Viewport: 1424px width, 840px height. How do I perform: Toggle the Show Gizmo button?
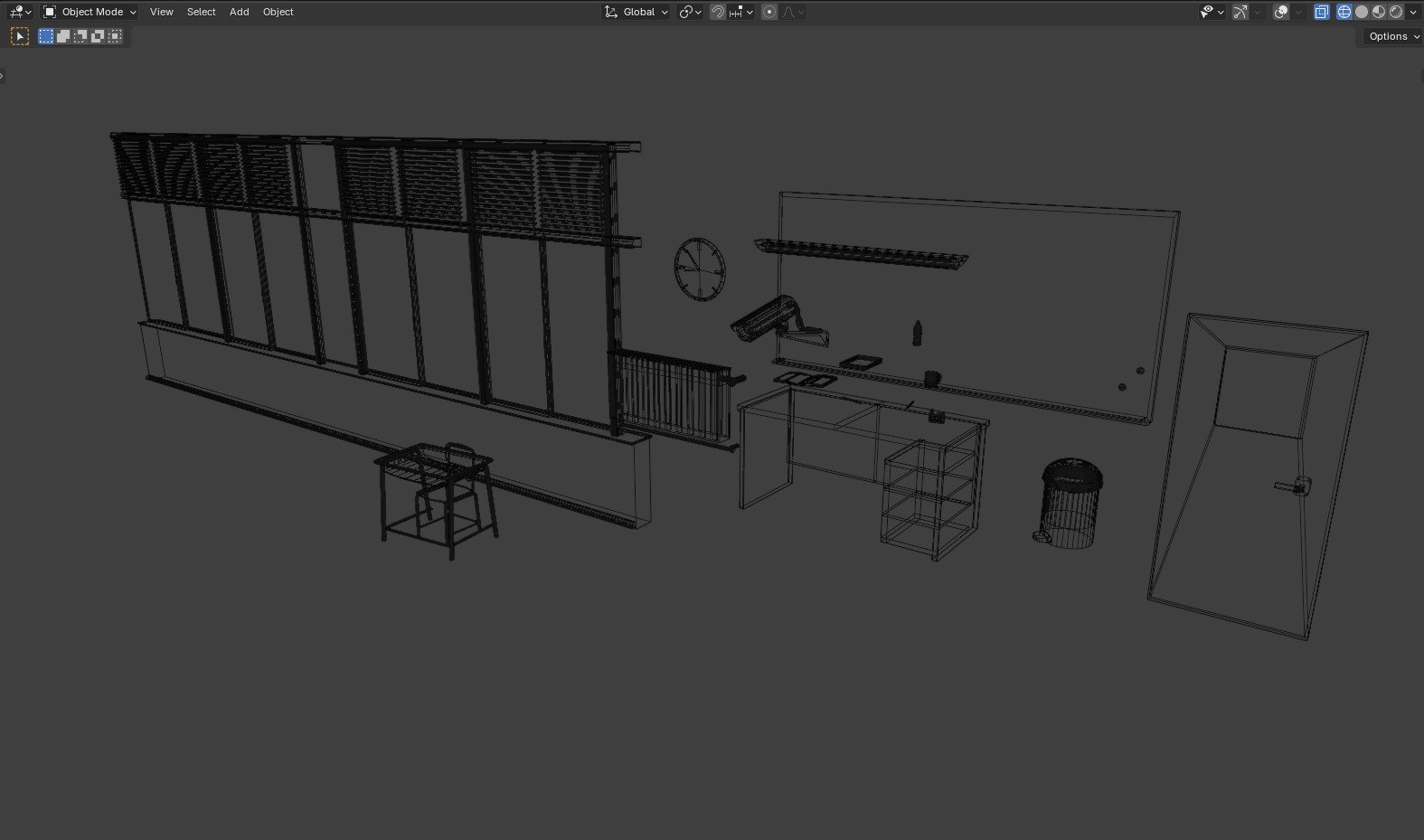(x=1240, y=12)
